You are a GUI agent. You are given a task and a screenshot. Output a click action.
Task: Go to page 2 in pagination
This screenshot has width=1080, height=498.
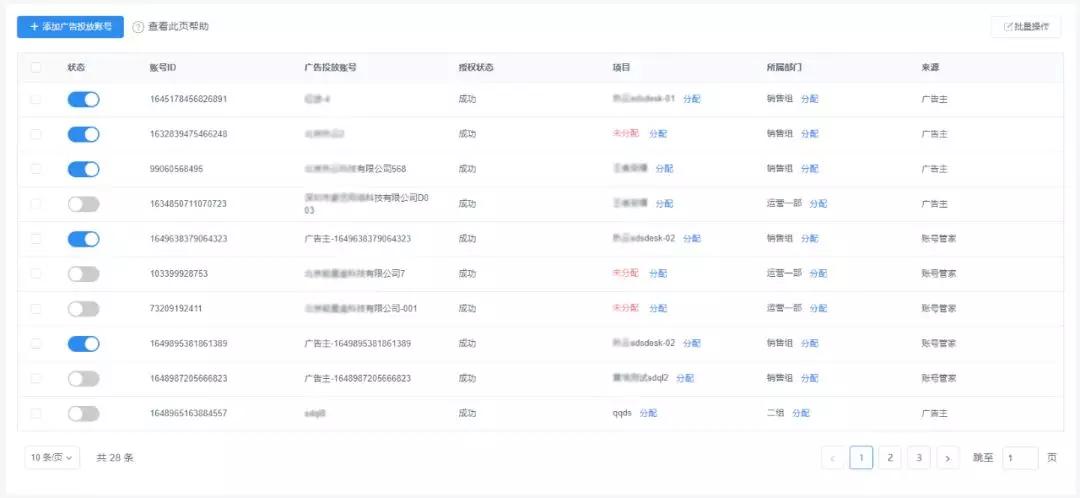[x=890, y=458]
